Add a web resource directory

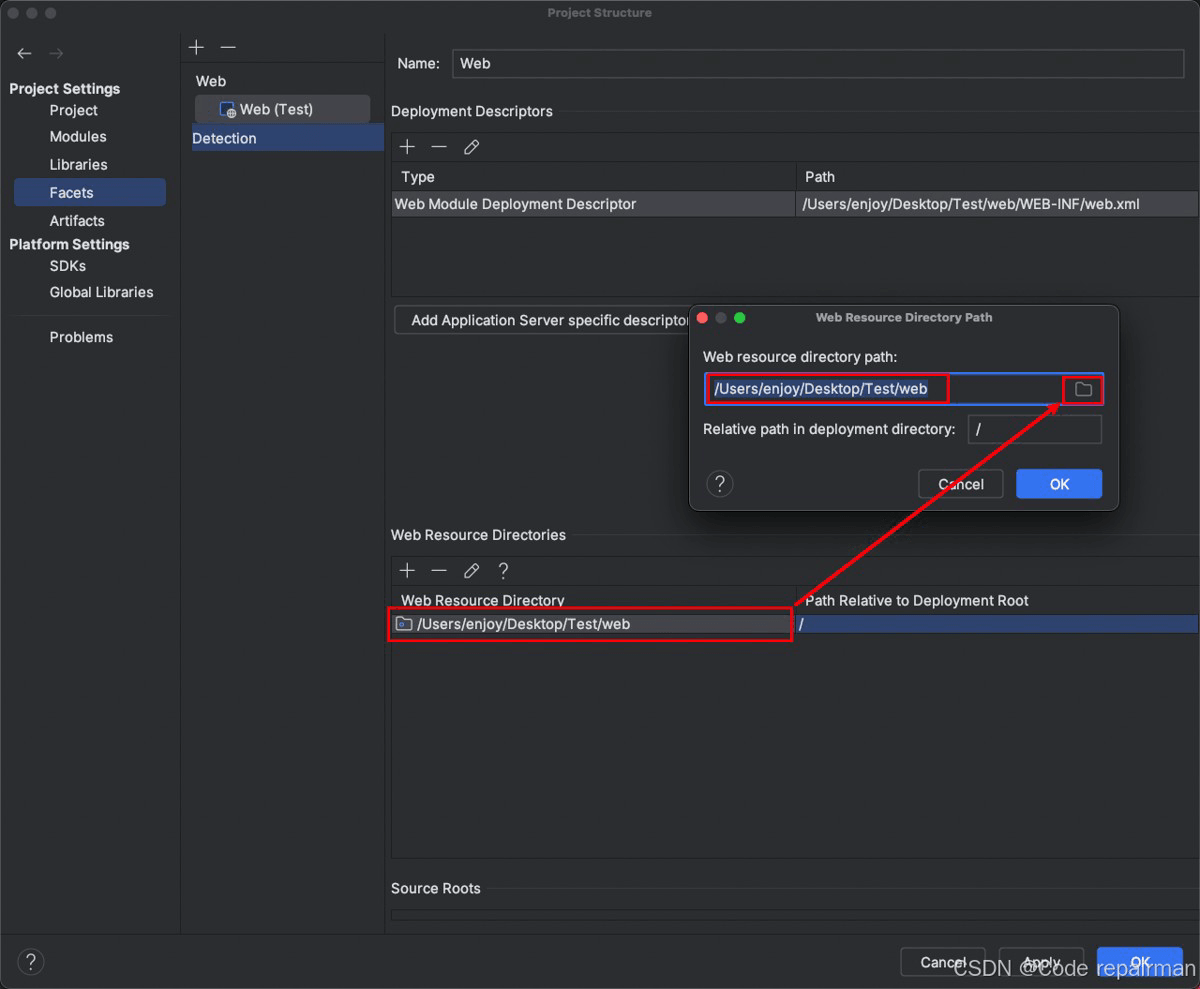pos(407,571)
